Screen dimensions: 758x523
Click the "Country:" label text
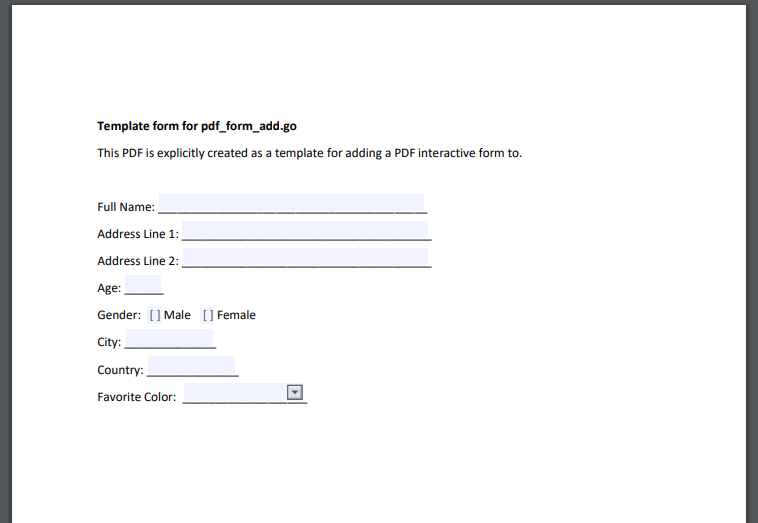point(120,370)
